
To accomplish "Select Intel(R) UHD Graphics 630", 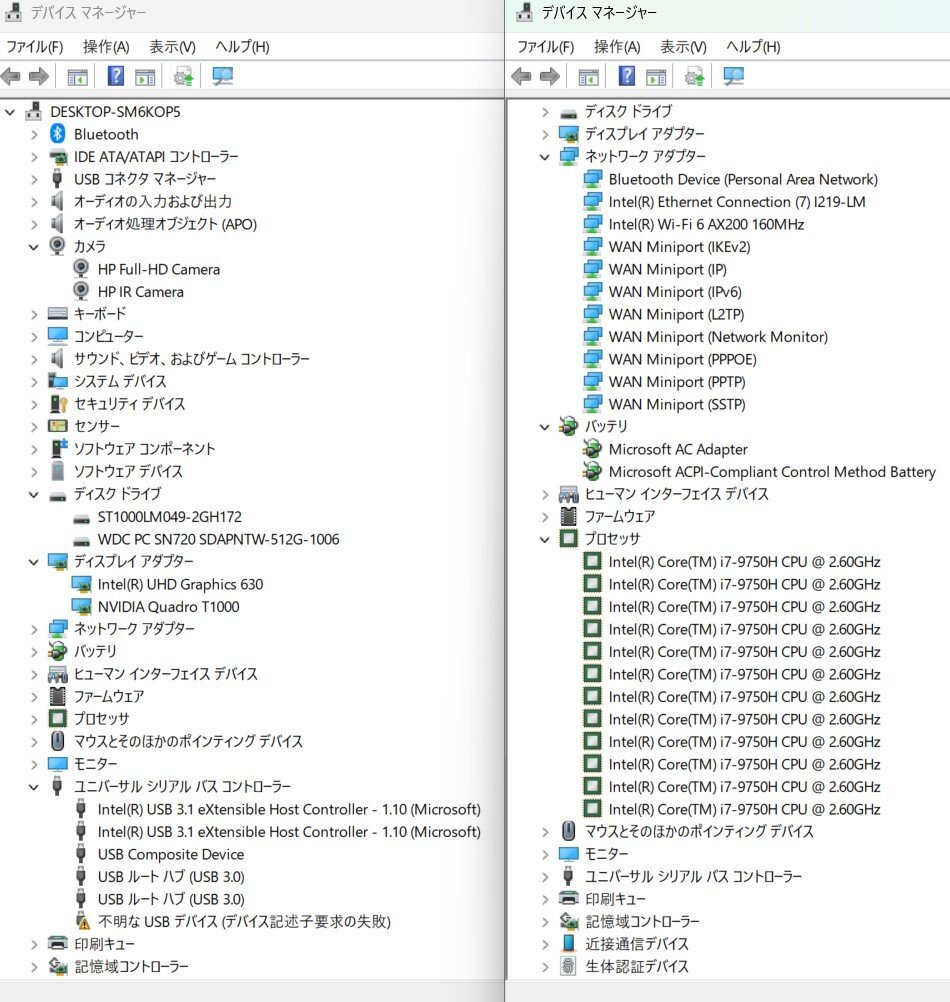I will click(x=180, y=584).
